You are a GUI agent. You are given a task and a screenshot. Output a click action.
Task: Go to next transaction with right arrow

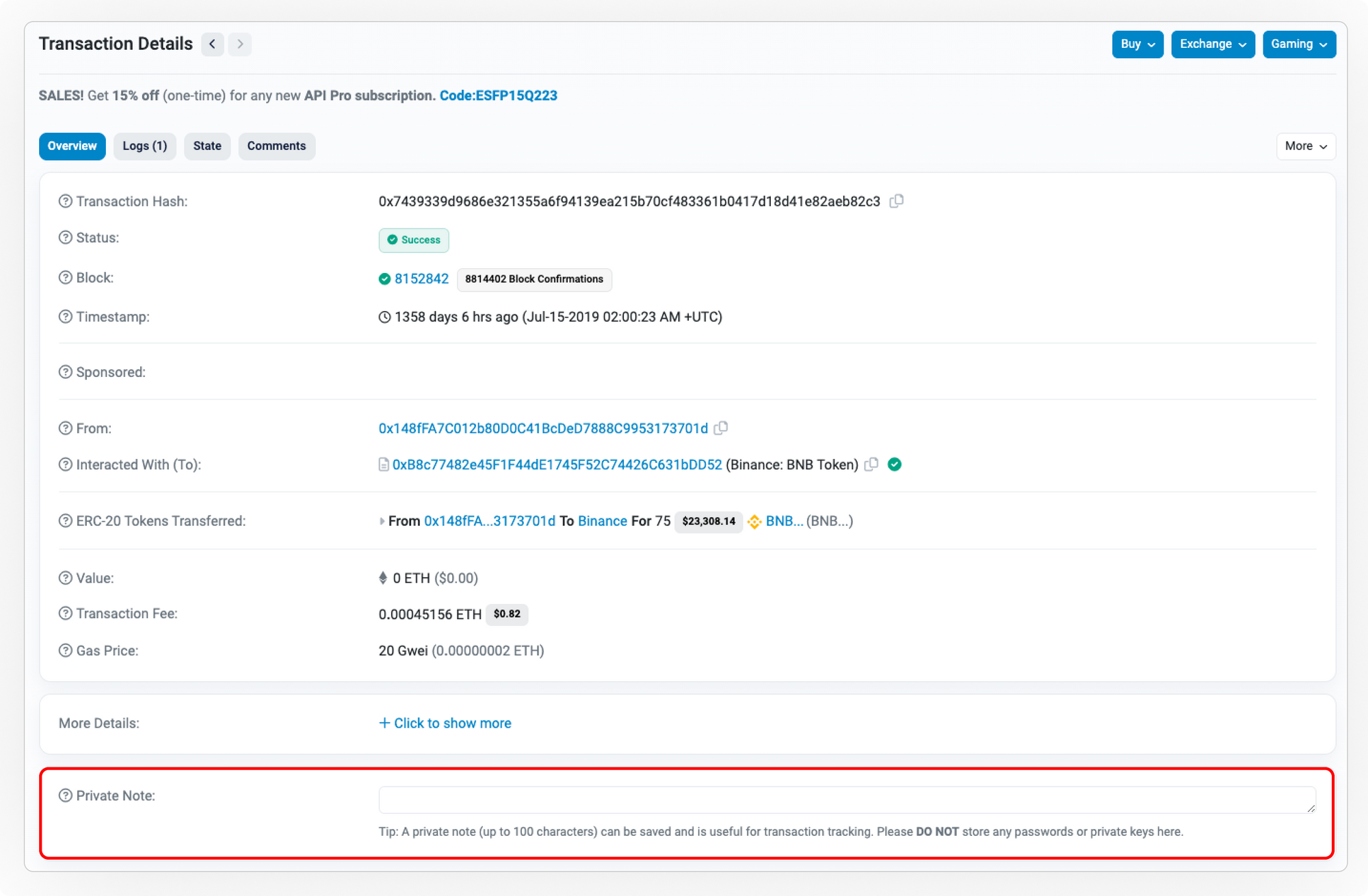pos(239,44)
